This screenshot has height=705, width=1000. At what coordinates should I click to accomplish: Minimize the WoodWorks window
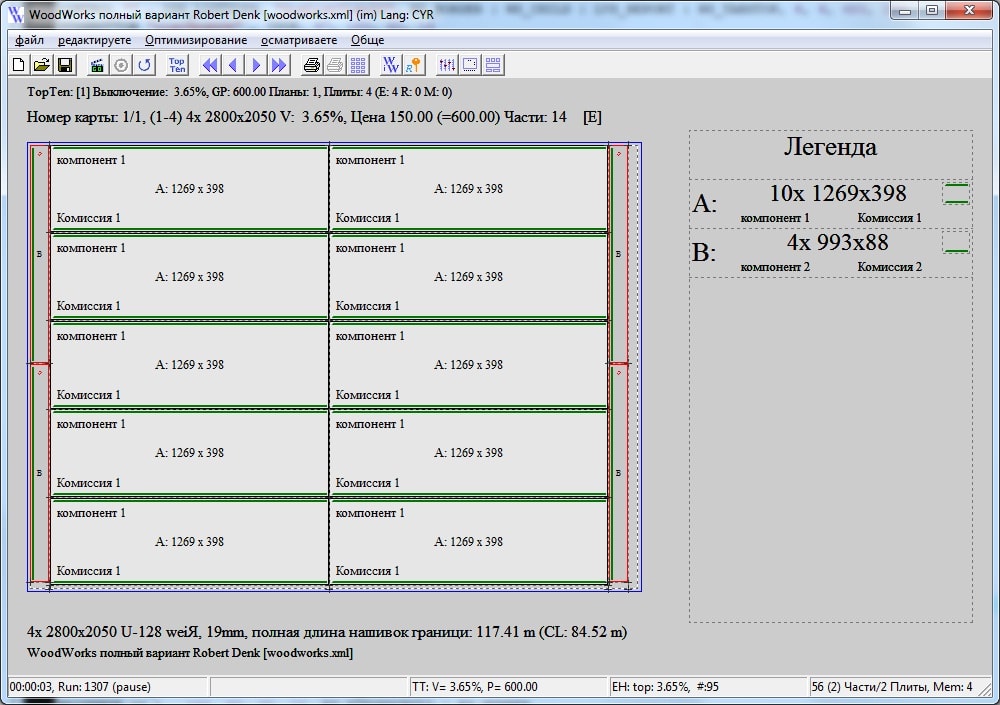(x=904, y=11)
